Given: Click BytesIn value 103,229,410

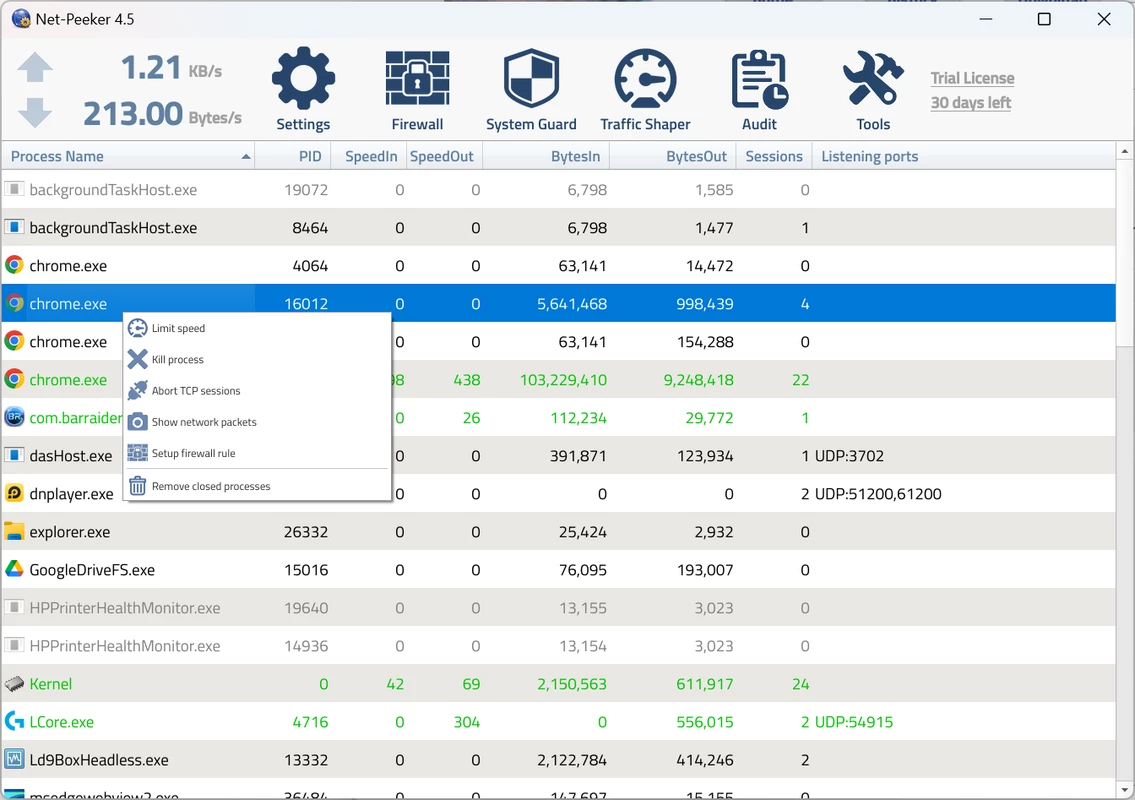Looking at the screenshot, I should [563, 380].
